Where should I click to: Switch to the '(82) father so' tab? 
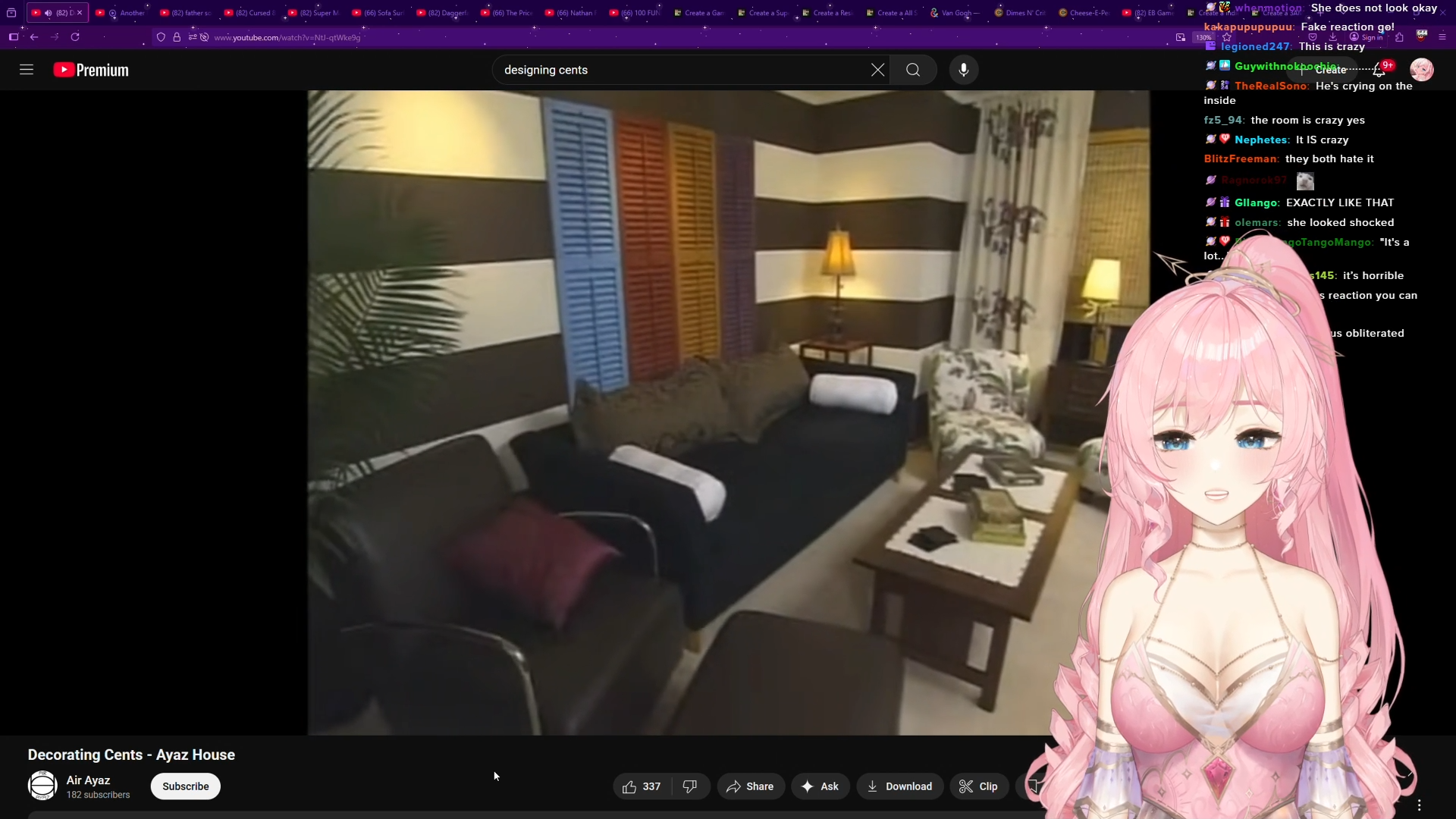click(x=185, y=13)
